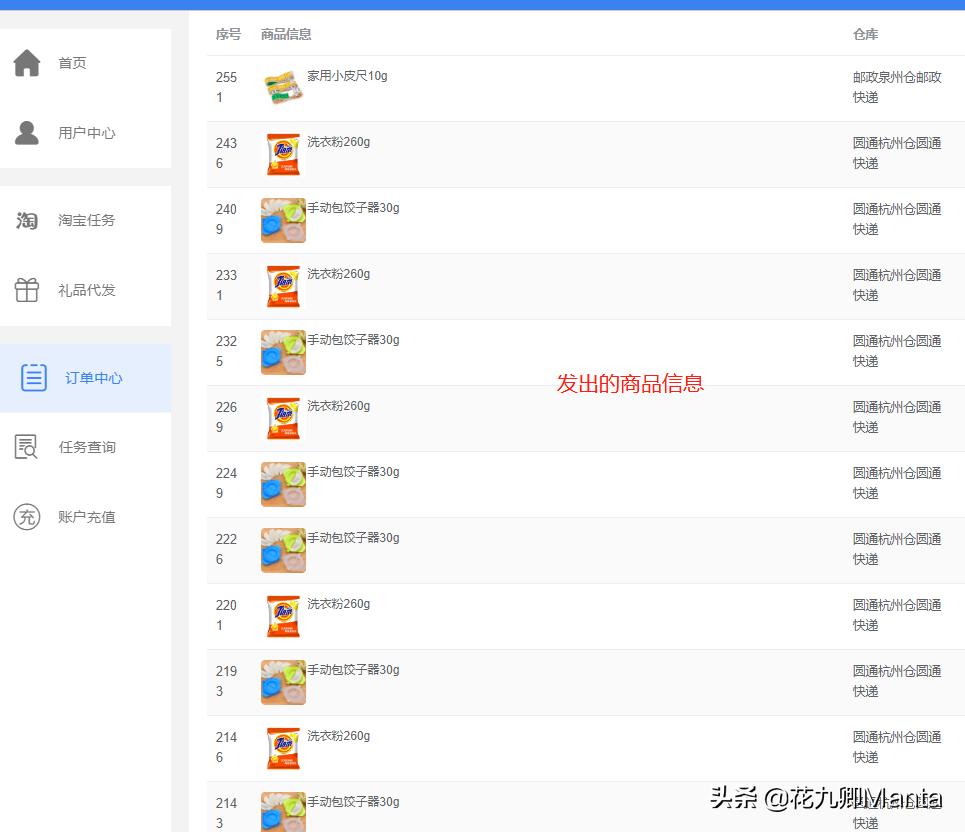Select the 充 account recharge icon
This screenshot has width=965, height=832.
26,517
